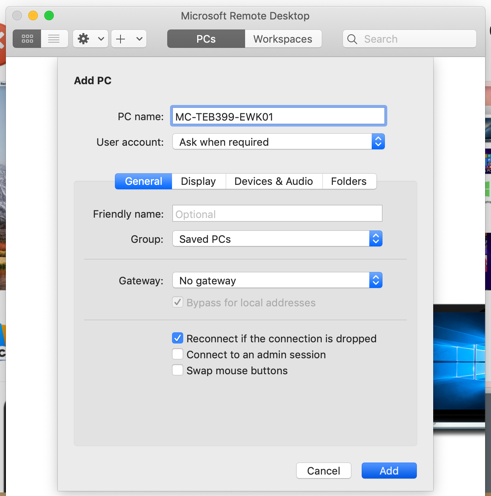491x496 pixels.
Task: Expand the chevron next to the plus icon
Action: coord(139,39)
